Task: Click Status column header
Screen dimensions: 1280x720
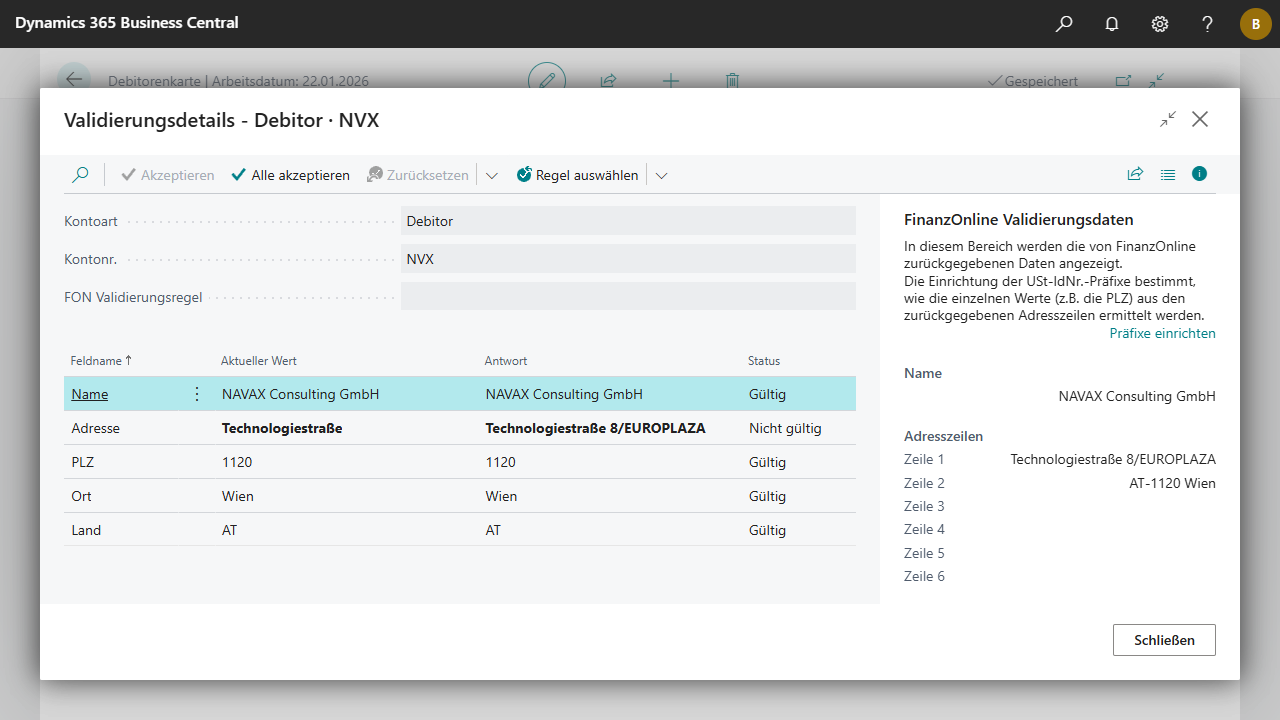Action: pos(764,361)
